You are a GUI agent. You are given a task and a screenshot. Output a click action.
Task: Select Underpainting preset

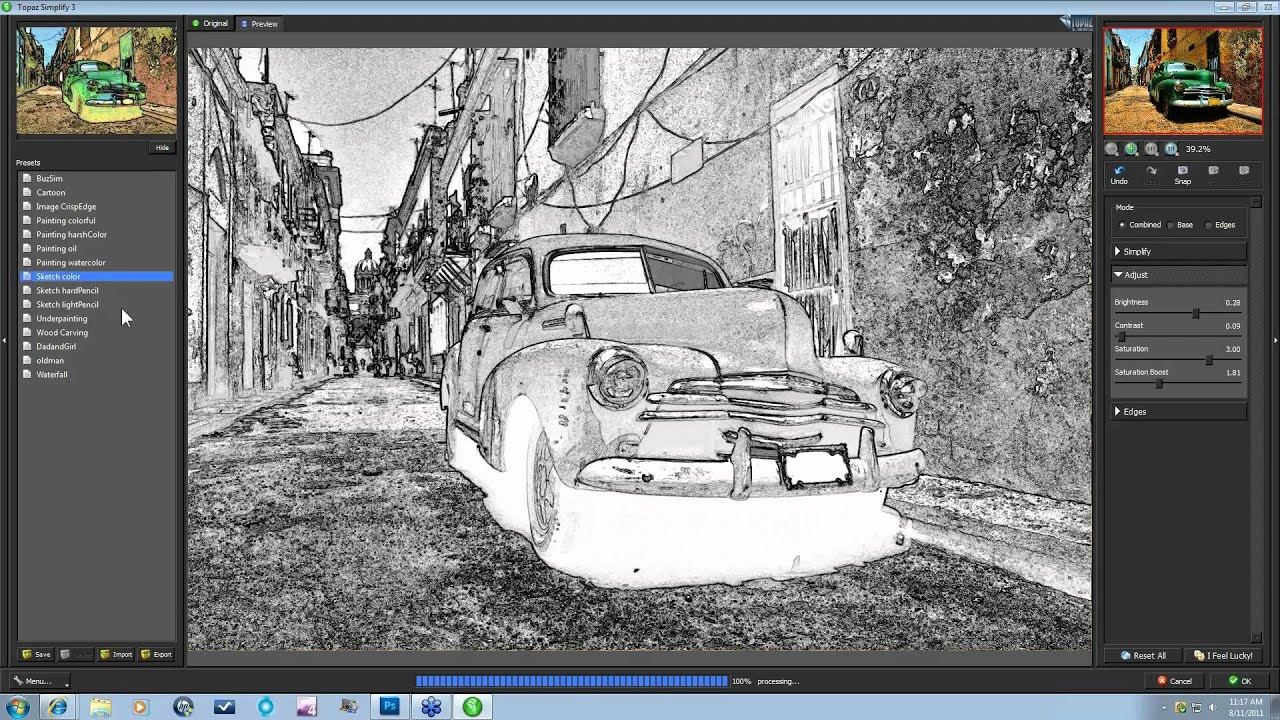tap(96, 318)
